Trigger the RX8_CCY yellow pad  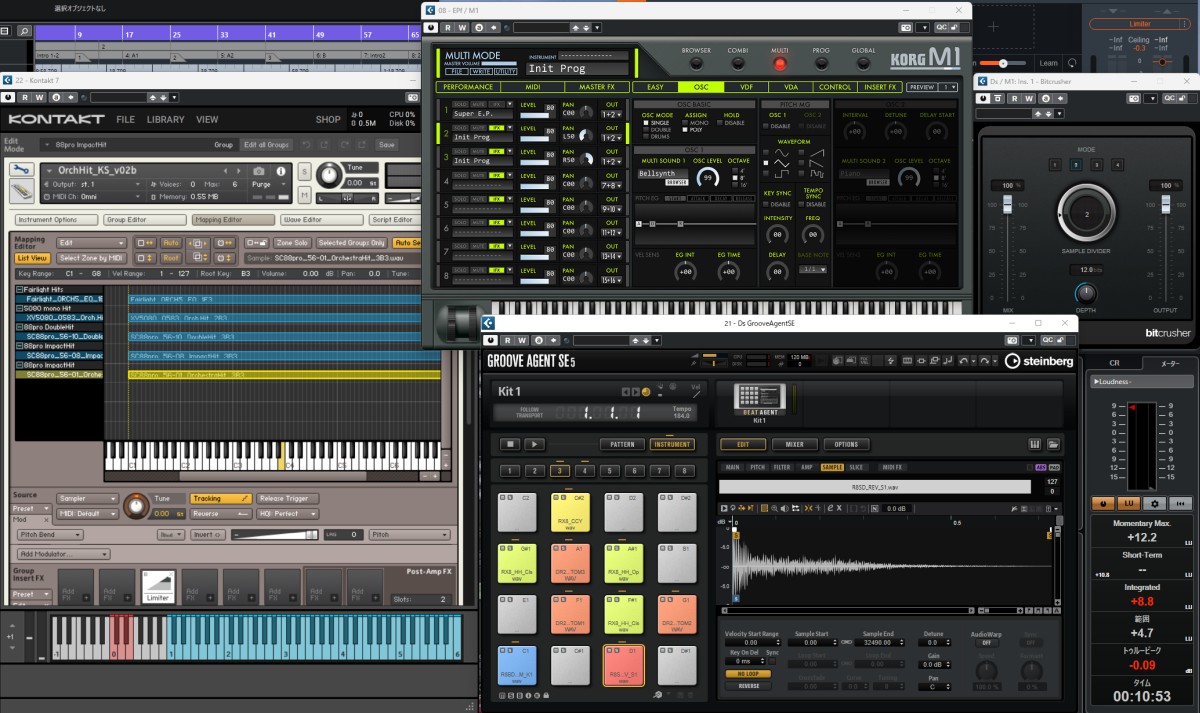pyautogui.click(x=571, y=512)
